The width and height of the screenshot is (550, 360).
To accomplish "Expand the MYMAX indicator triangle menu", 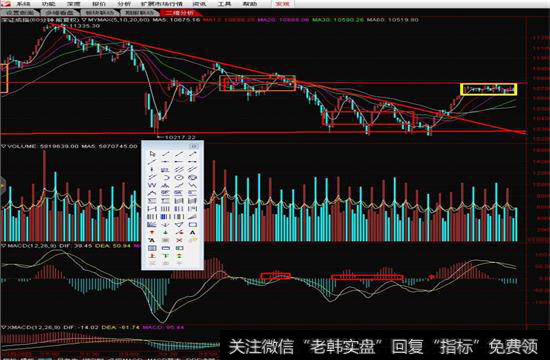I will (x=83, y=20).
